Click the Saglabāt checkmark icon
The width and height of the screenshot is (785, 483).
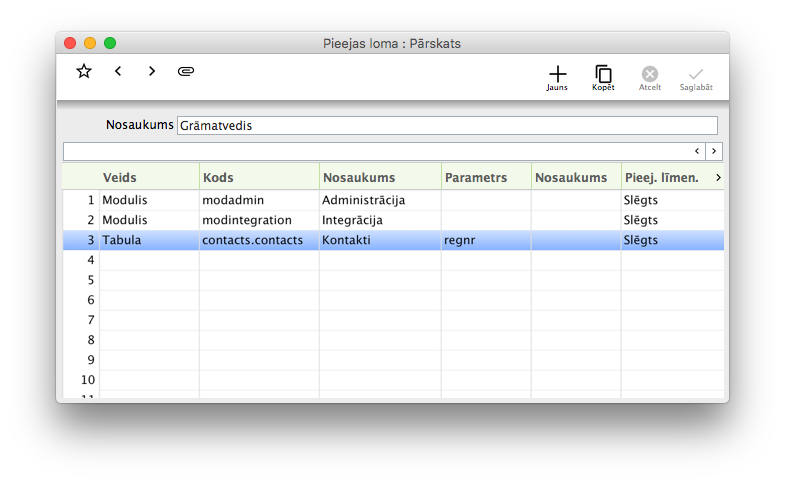tap(696, 75)
